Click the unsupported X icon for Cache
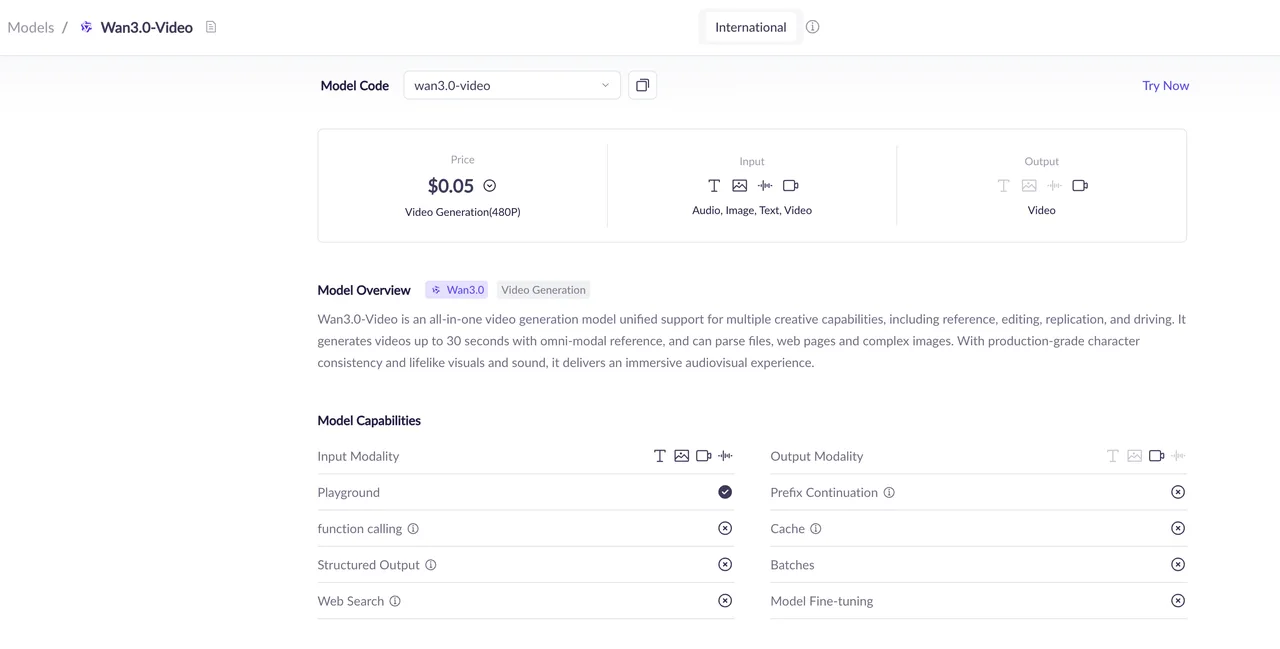The height and width of the screenshot is (649, 1280). click(x=1178, y=528)
